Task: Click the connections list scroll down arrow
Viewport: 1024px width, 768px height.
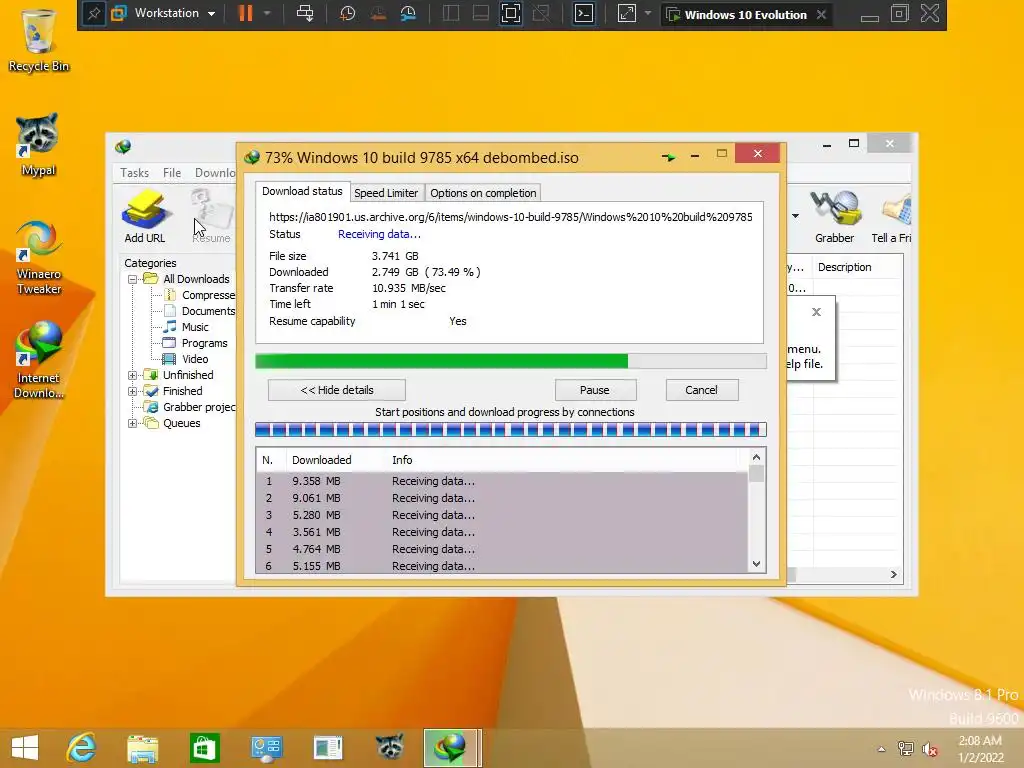Action: [x=756, y=564]
